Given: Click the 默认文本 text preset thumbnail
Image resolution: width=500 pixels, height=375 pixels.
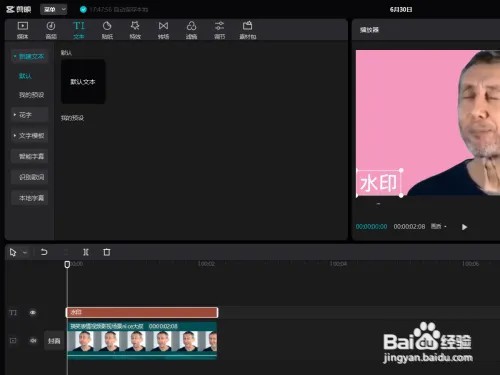Looking at the screenshot, I should tap(83, 82).
